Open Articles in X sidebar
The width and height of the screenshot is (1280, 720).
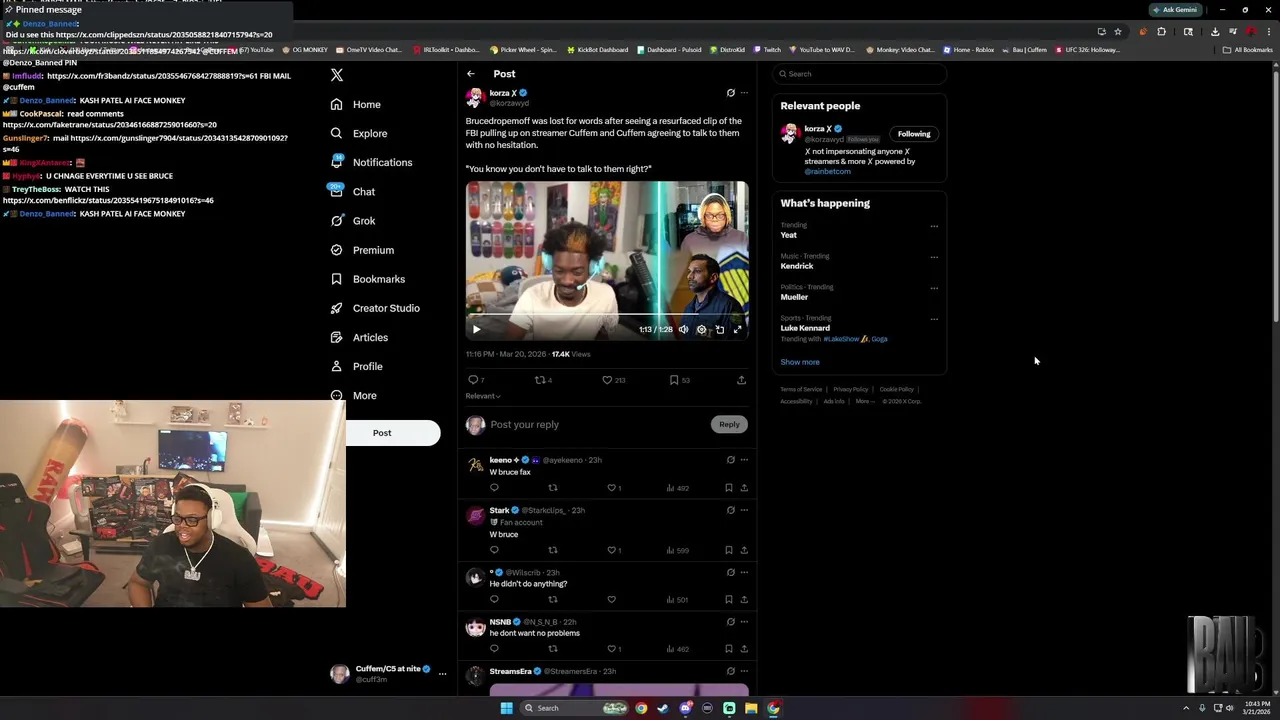click(359, 337)
